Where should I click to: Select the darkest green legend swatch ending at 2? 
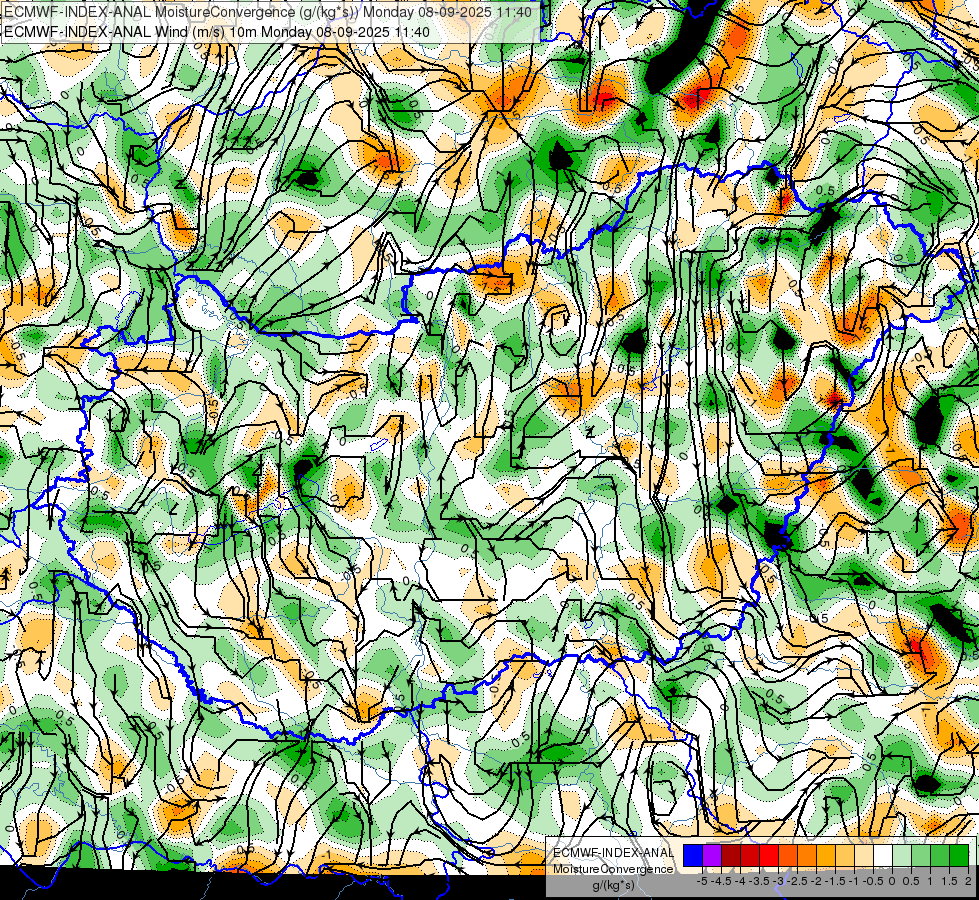click(959, 855)
